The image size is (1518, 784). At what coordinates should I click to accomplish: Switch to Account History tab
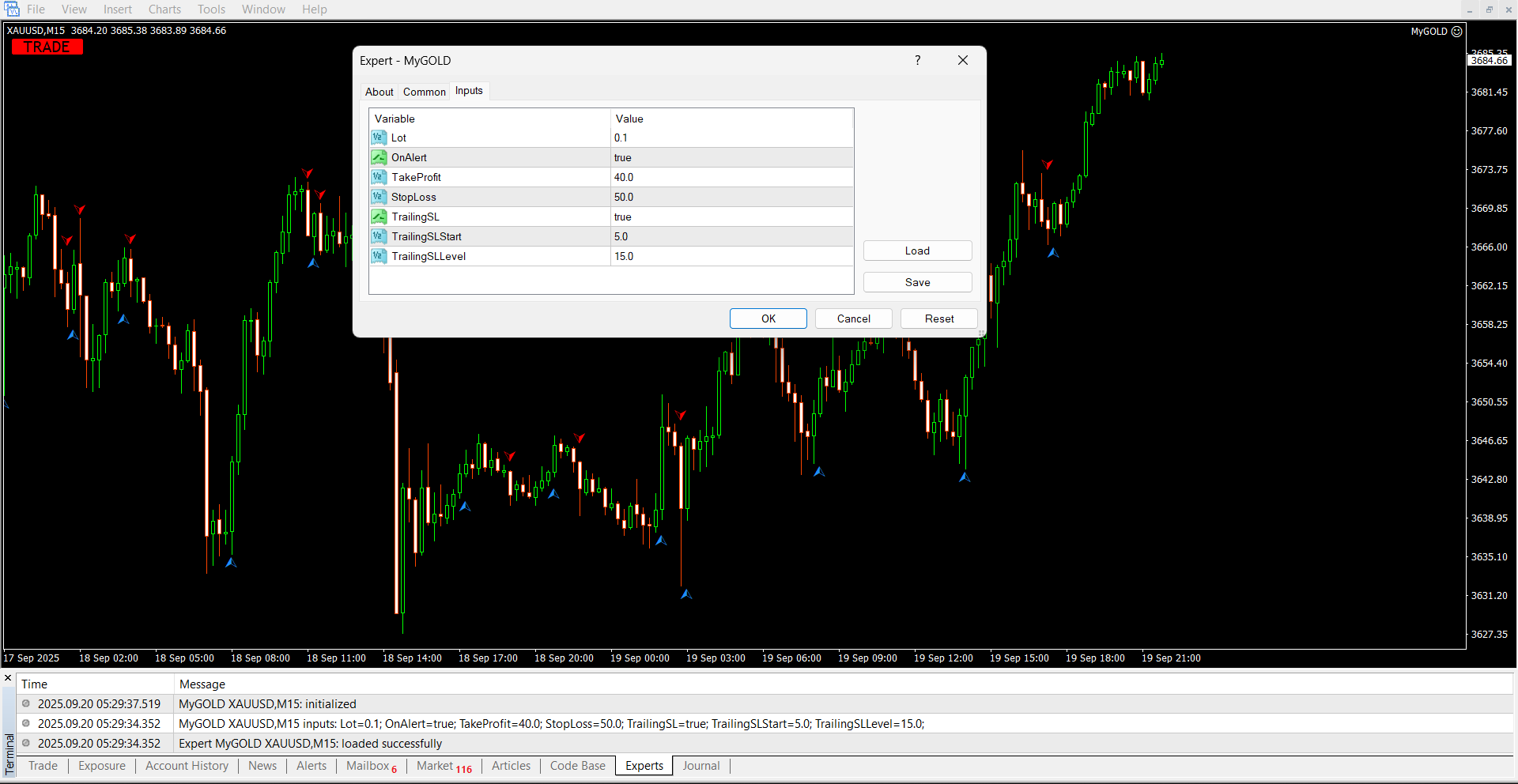click(187, 766)
